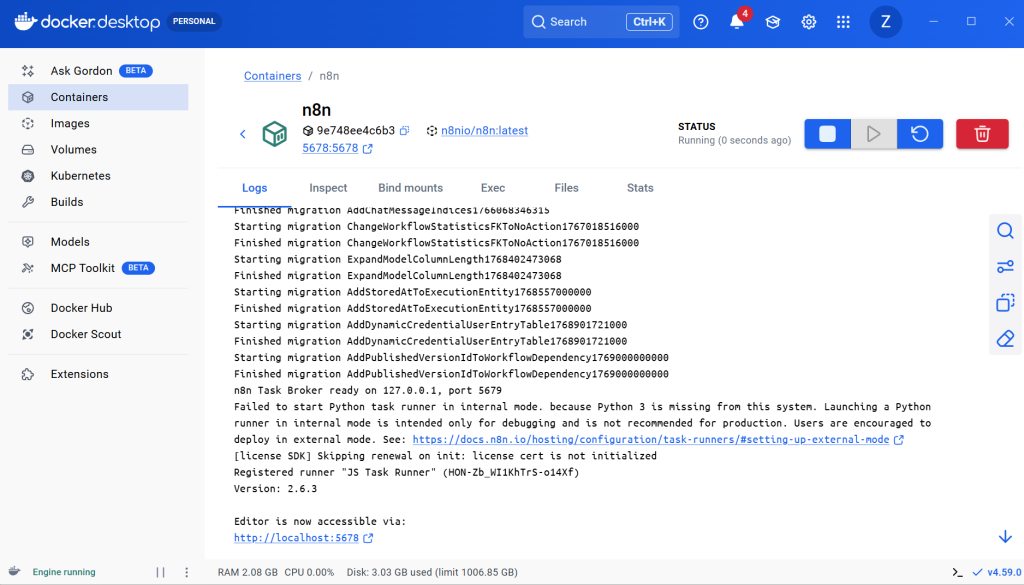Go back using the left chevron

tap(242, 134)
